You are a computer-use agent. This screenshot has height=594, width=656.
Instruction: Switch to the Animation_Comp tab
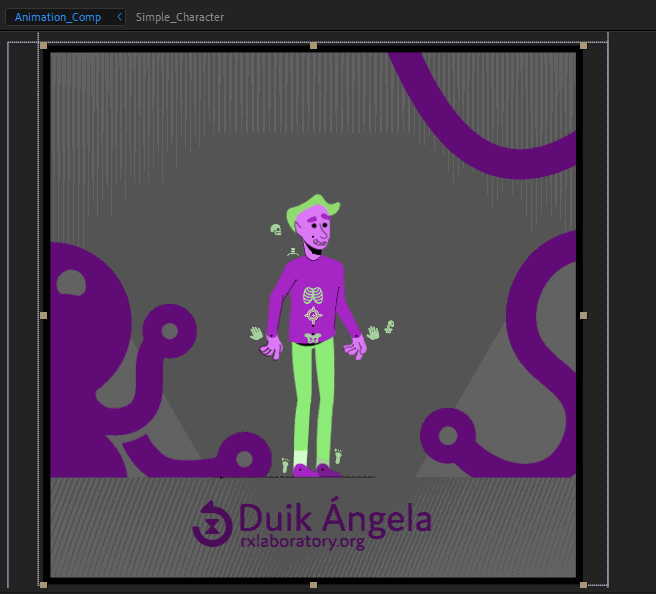[x=57, y=17]
